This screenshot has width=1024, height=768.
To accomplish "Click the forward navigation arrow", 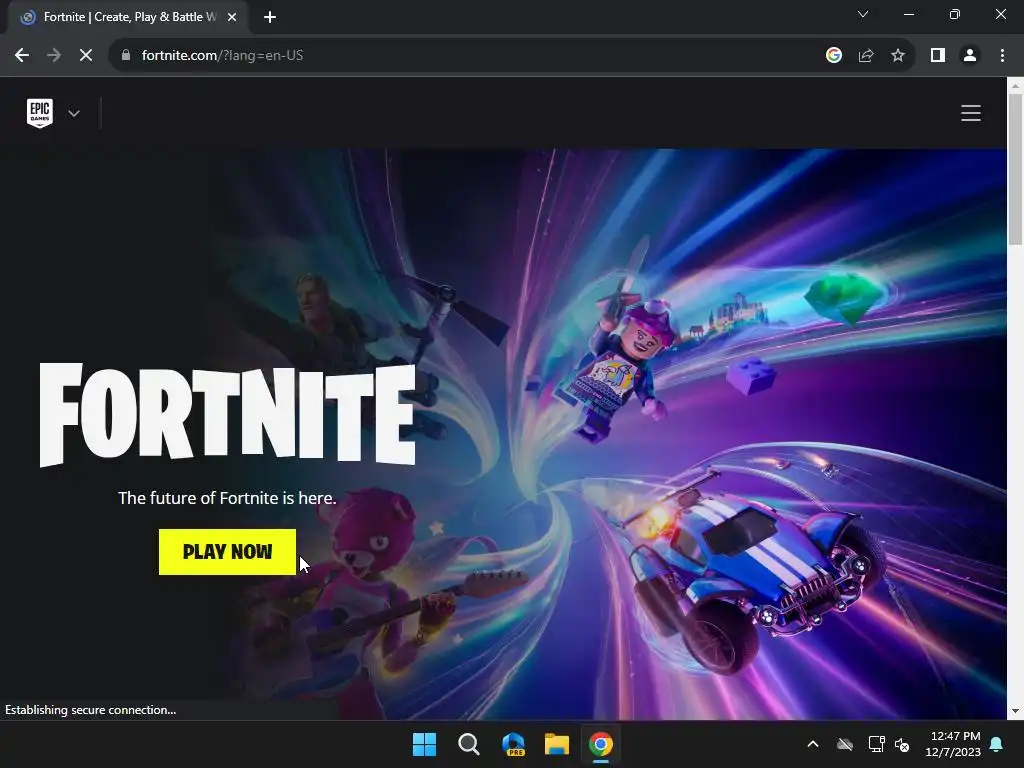I will (54, 56).
